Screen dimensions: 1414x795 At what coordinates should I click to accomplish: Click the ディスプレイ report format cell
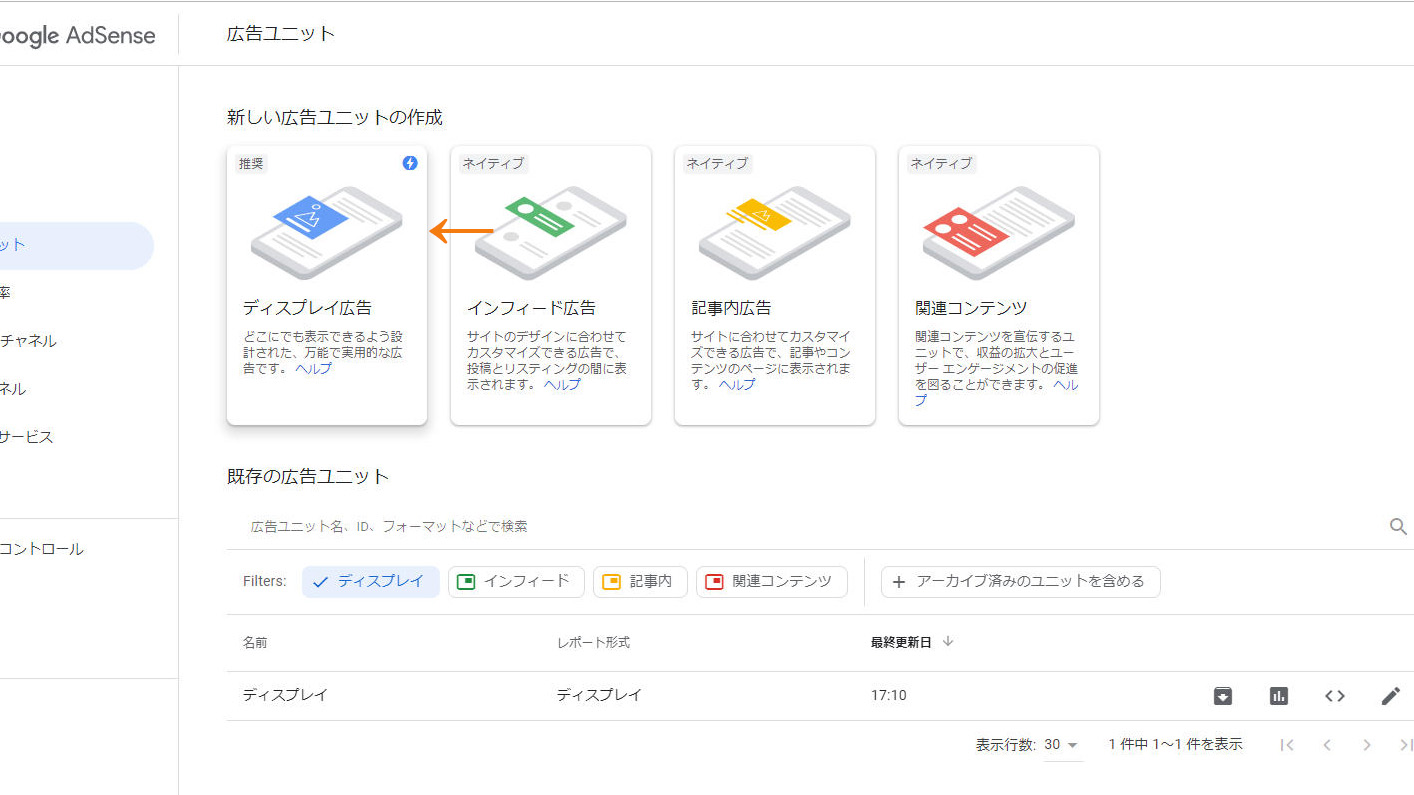pos(599,695)
